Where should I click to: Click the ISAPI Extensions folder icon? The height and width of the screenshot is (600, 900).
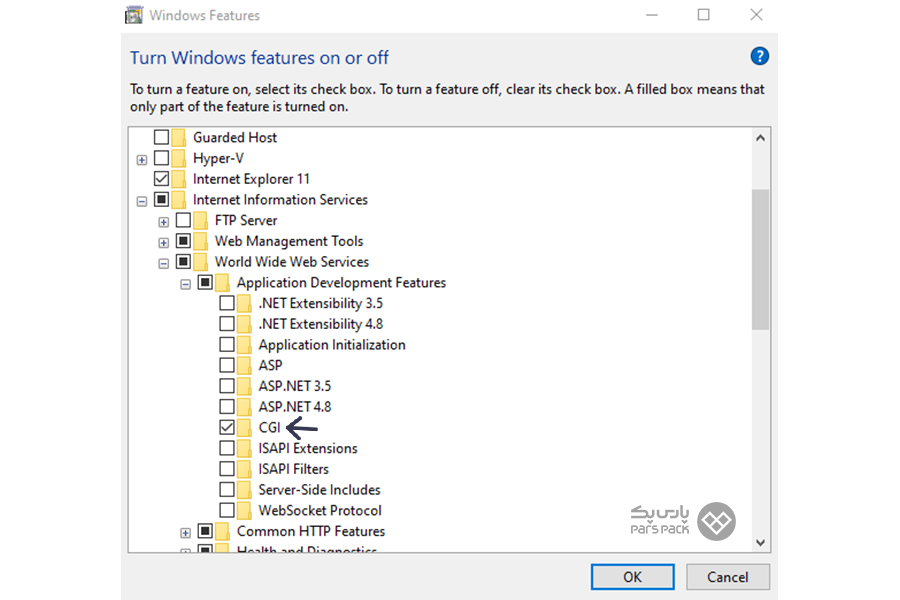[x=244, y=448]
